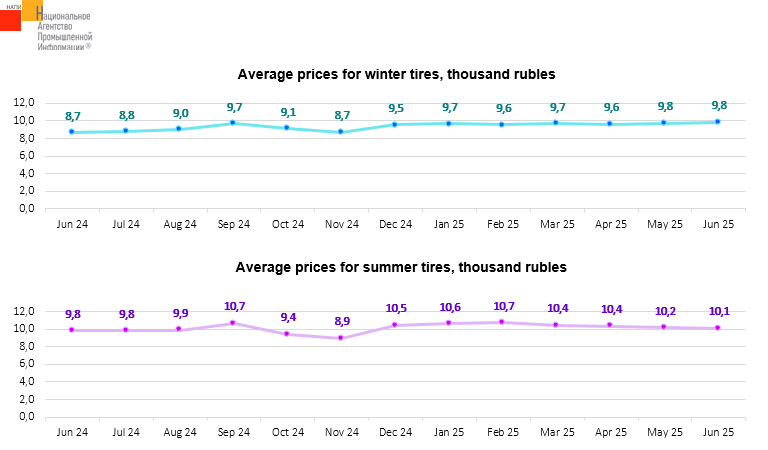Click summer tires Feb 25 data point
Image resolution: width=768 pixels, height=450 pixels.
503,322
